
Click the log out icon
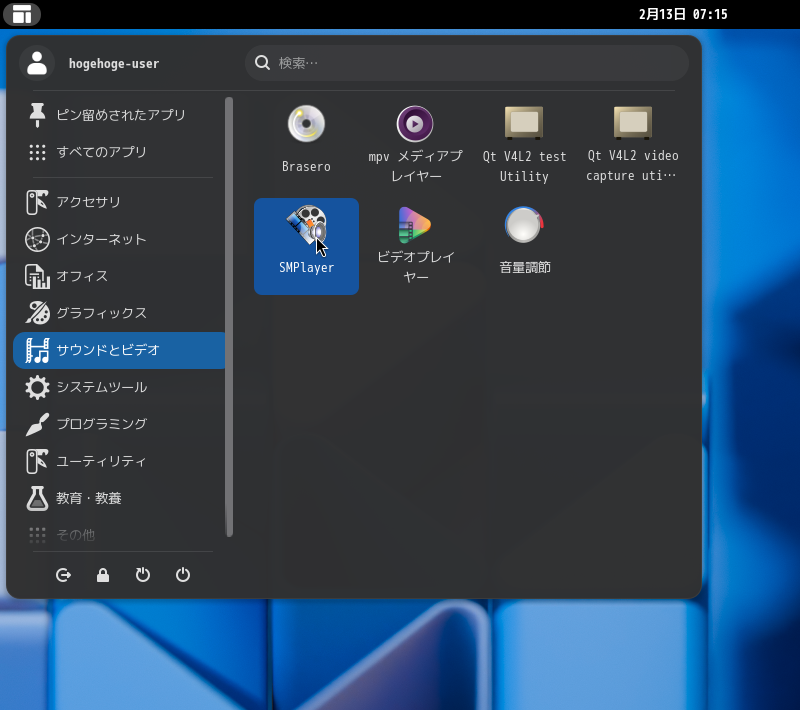[x=64, y=575]
